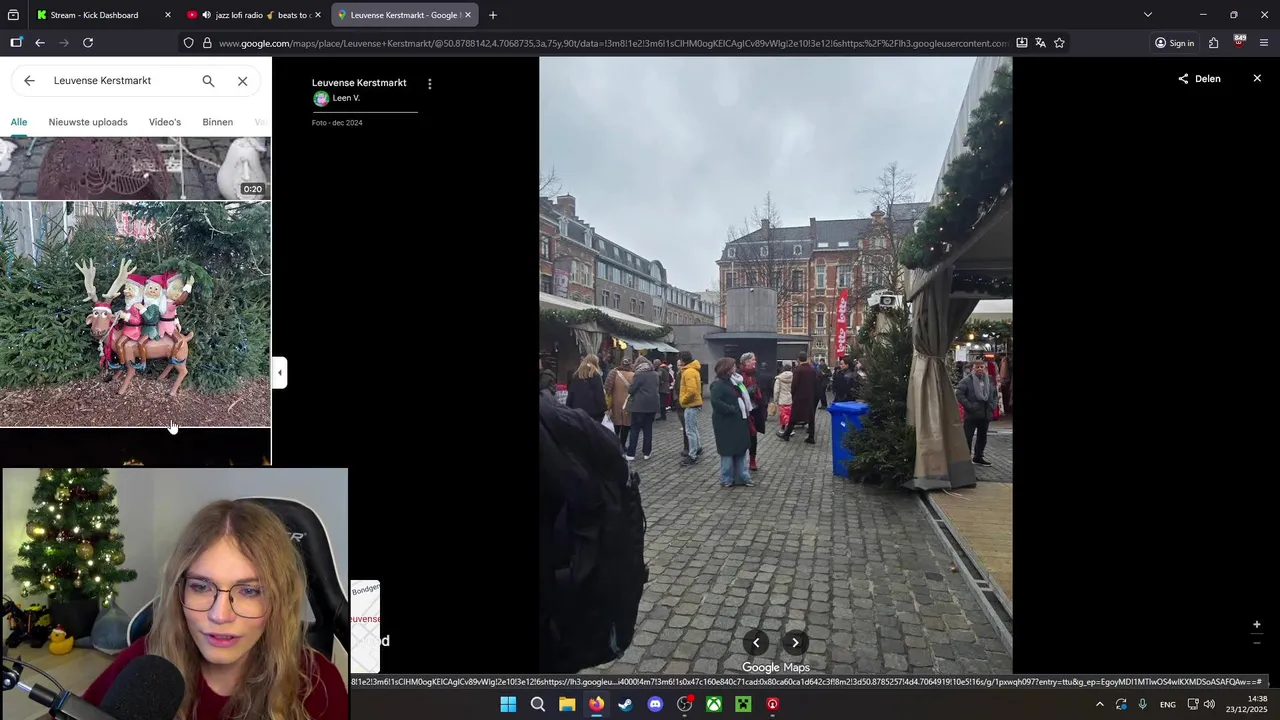Zoom in on the photo

(1257, 625)
